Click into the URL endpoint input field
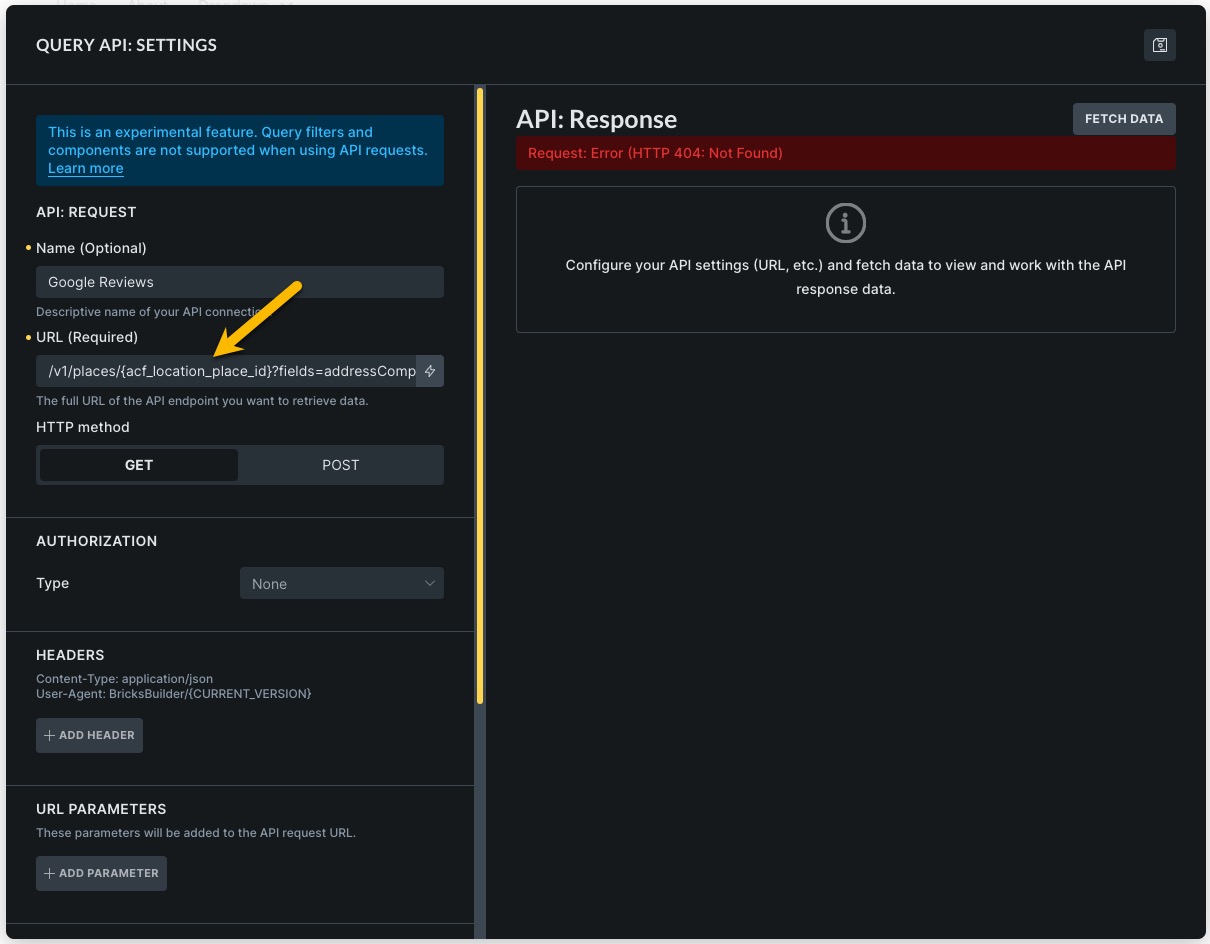The width and height of the screenshot is (1210, 944). tap(226, 371)
